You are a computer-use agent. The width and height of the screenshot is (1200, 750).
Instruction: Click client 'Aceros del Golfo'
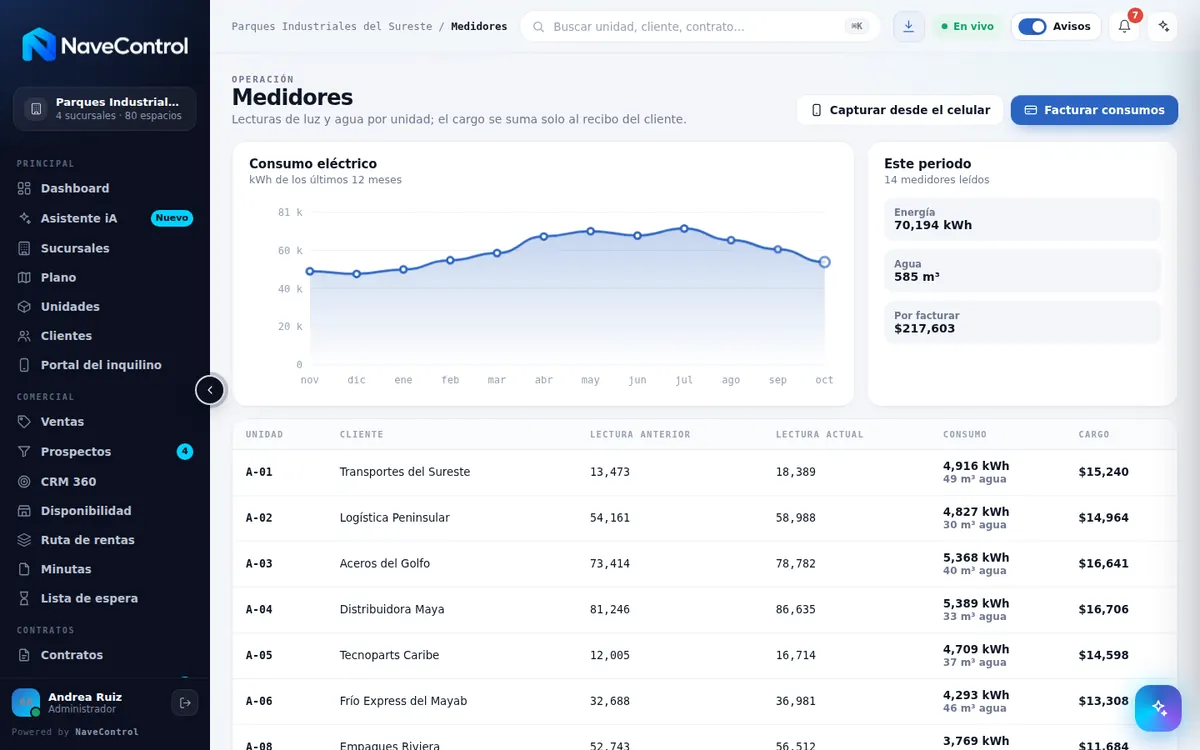tap(385, 564)
